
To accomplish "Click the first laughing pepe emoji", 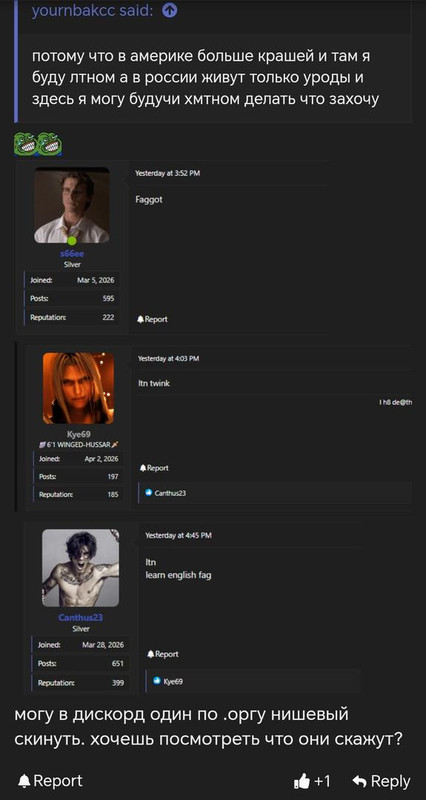I will click(x=26, y=143).
